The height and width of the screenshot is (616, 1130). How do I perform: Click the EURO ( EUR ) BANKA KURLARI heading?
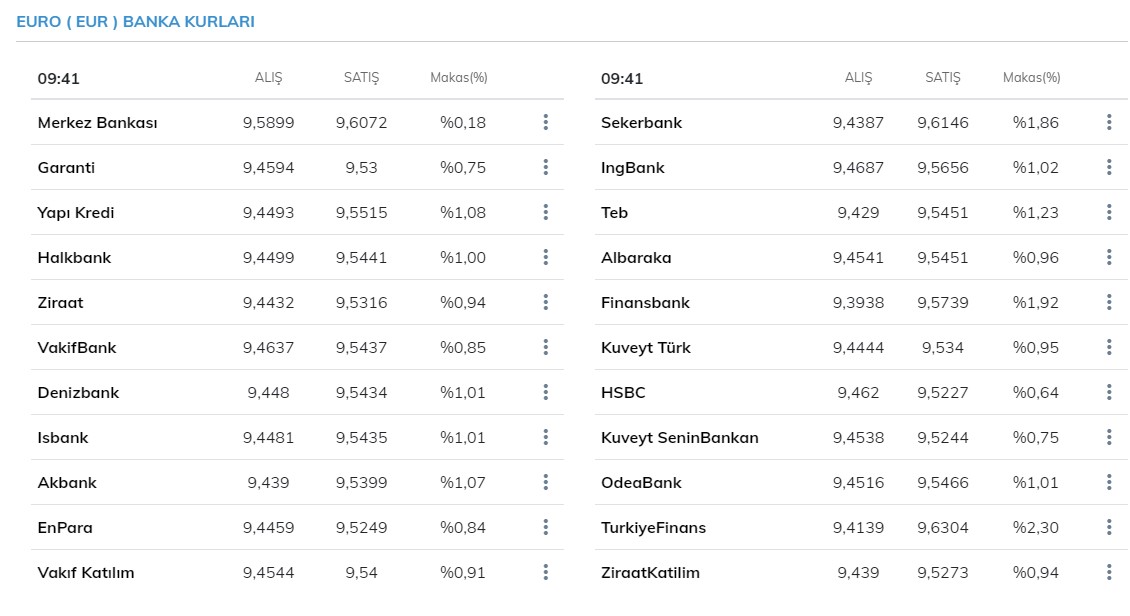(x=135, y=21)
